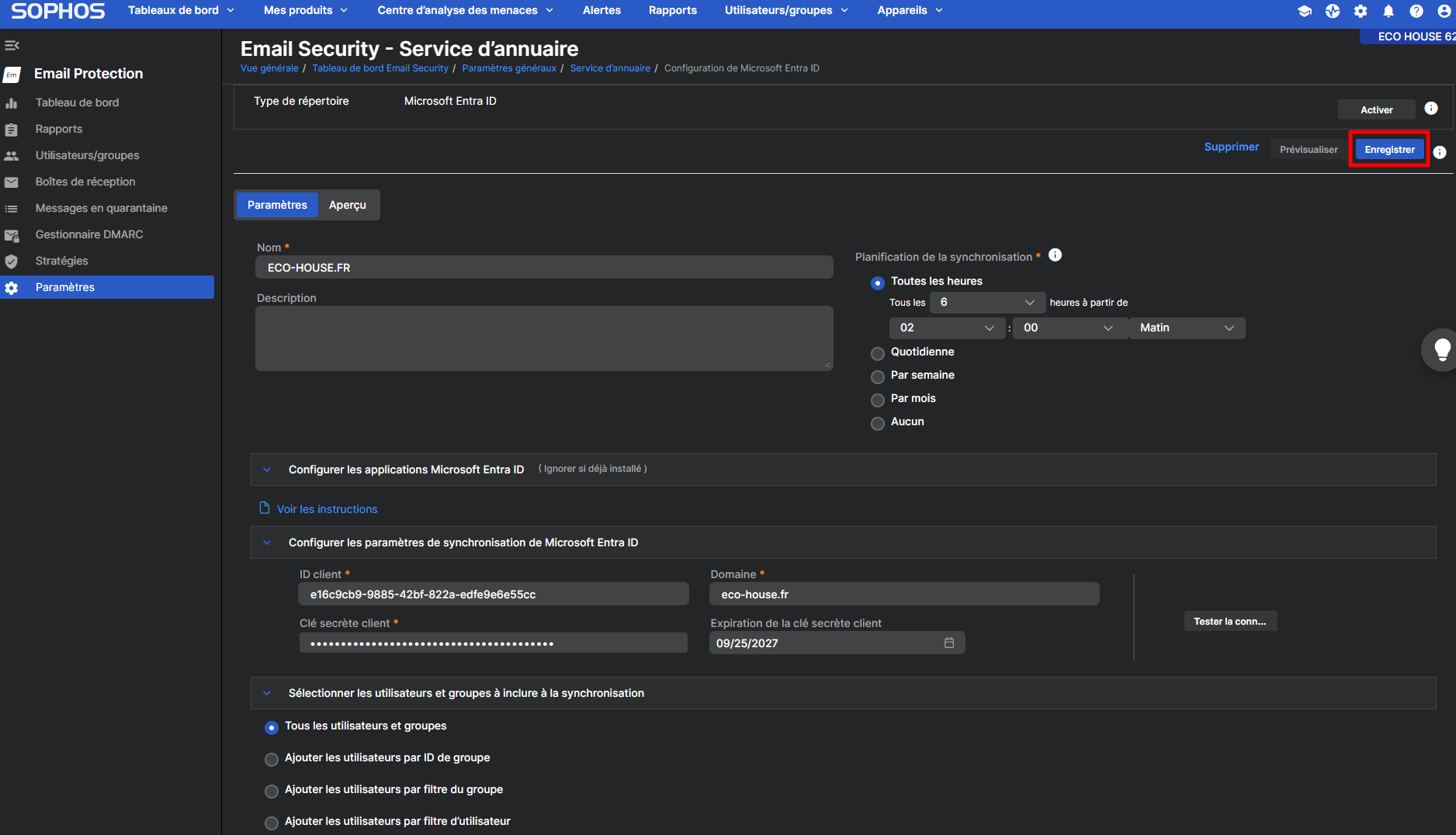The image size is (1456, 835).
Task: Open Service d'annuaire breadcrumb link
Action: pos(610,68)
